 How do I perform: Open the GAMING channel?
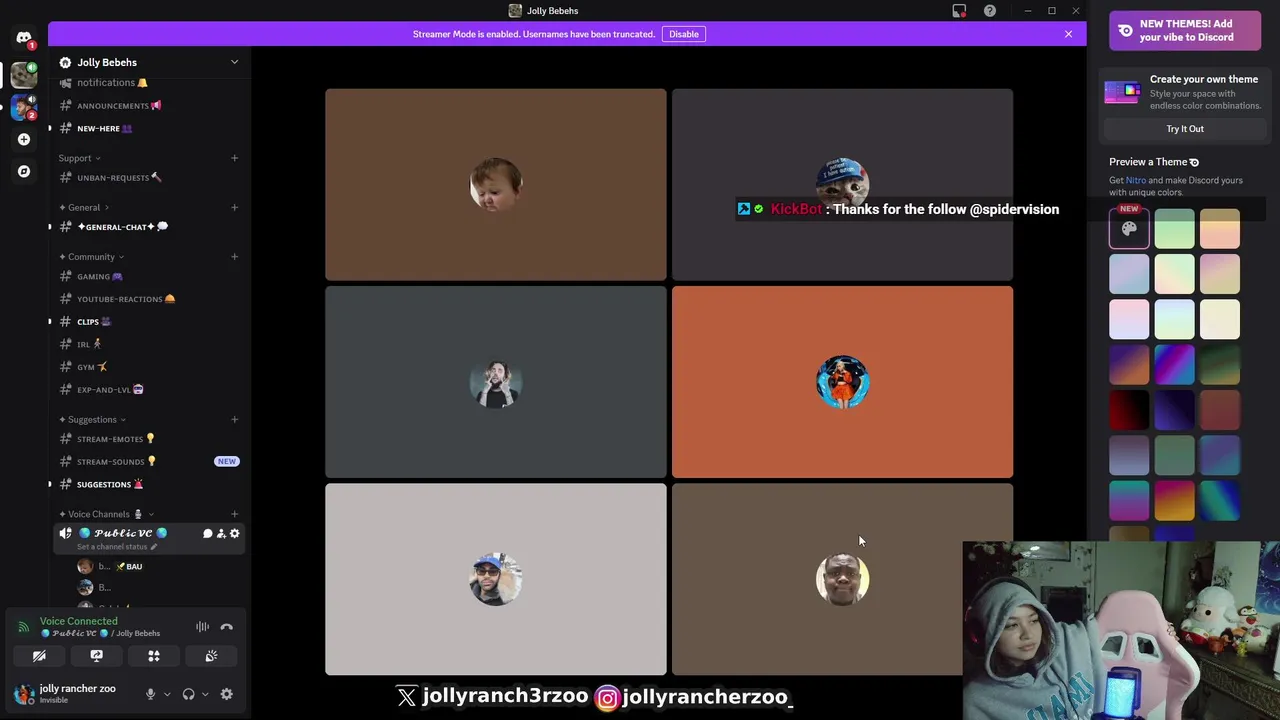click(148, 277)
